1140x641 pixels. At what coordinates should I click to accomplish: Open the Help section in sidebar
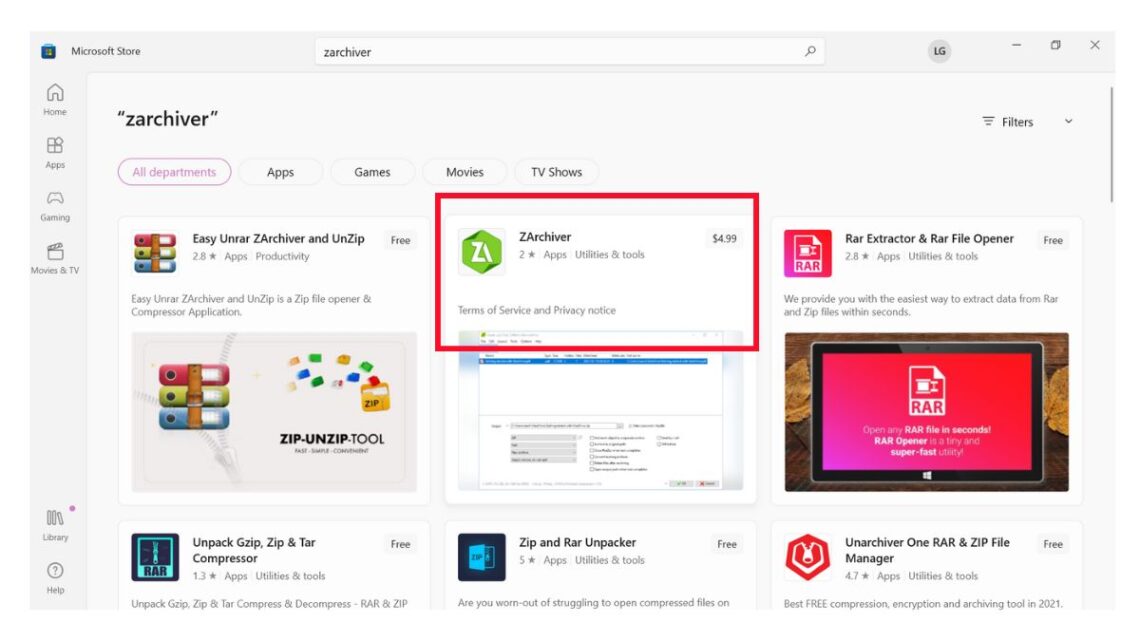[55, 578]
